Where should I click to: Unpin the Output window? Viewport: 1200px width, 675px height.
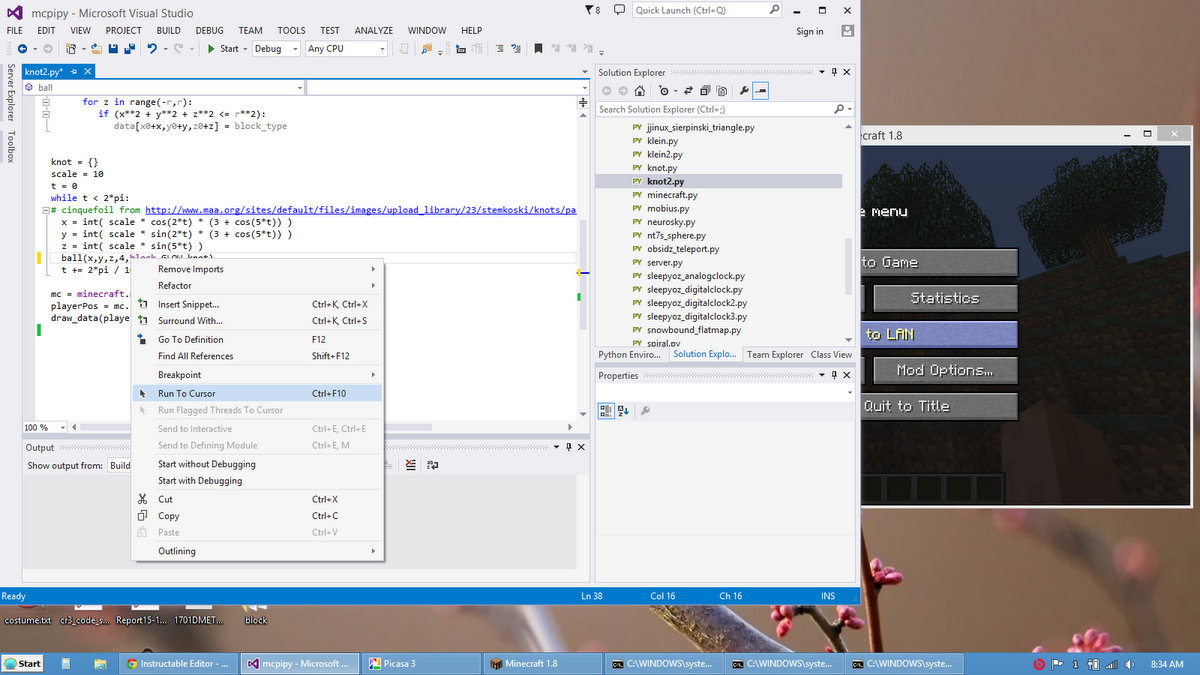click(x=569, y=447)
